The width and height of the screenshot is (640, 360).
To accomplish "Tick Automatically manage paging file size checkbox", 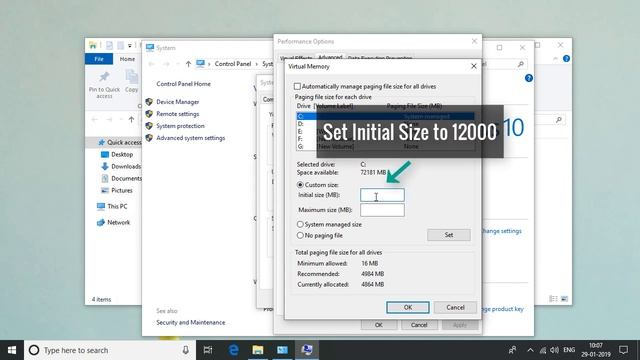I will pyautogui.click(x=297, y=87).
